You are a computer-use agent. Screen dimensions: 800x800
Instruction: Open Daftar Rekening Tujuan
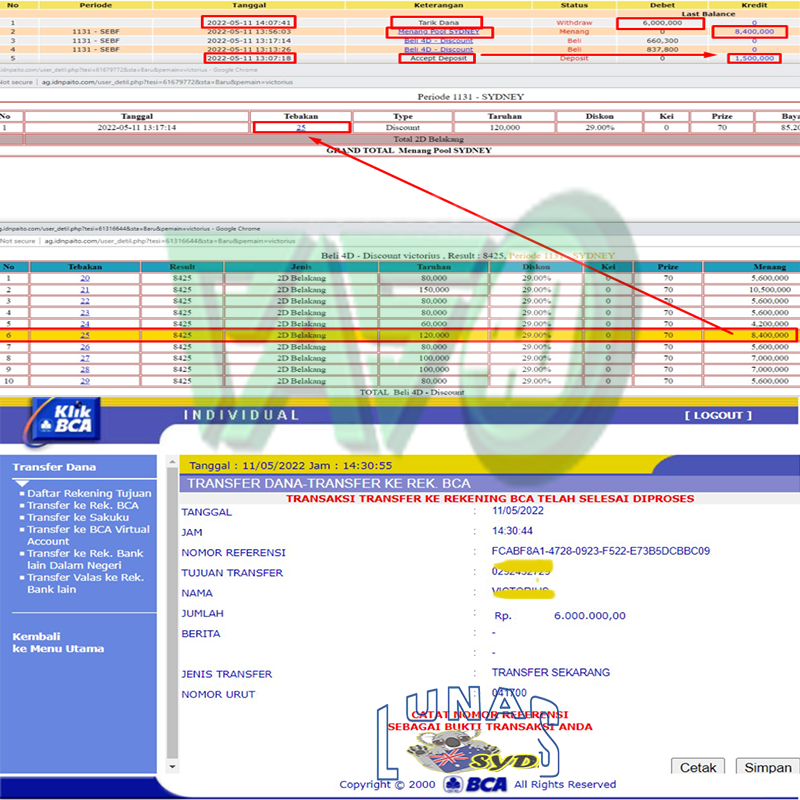tap(89, 493)
